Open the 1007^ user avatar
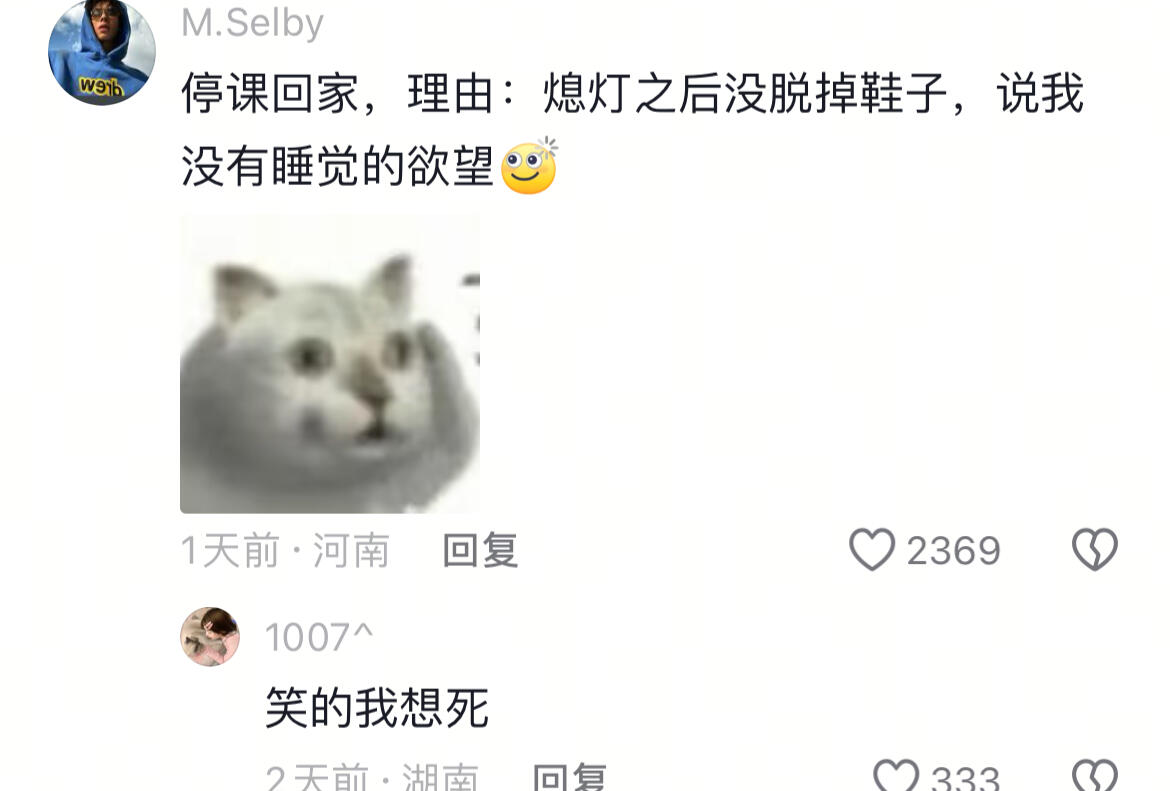This screenshot has width=1170, height=791. click(210, 637)
